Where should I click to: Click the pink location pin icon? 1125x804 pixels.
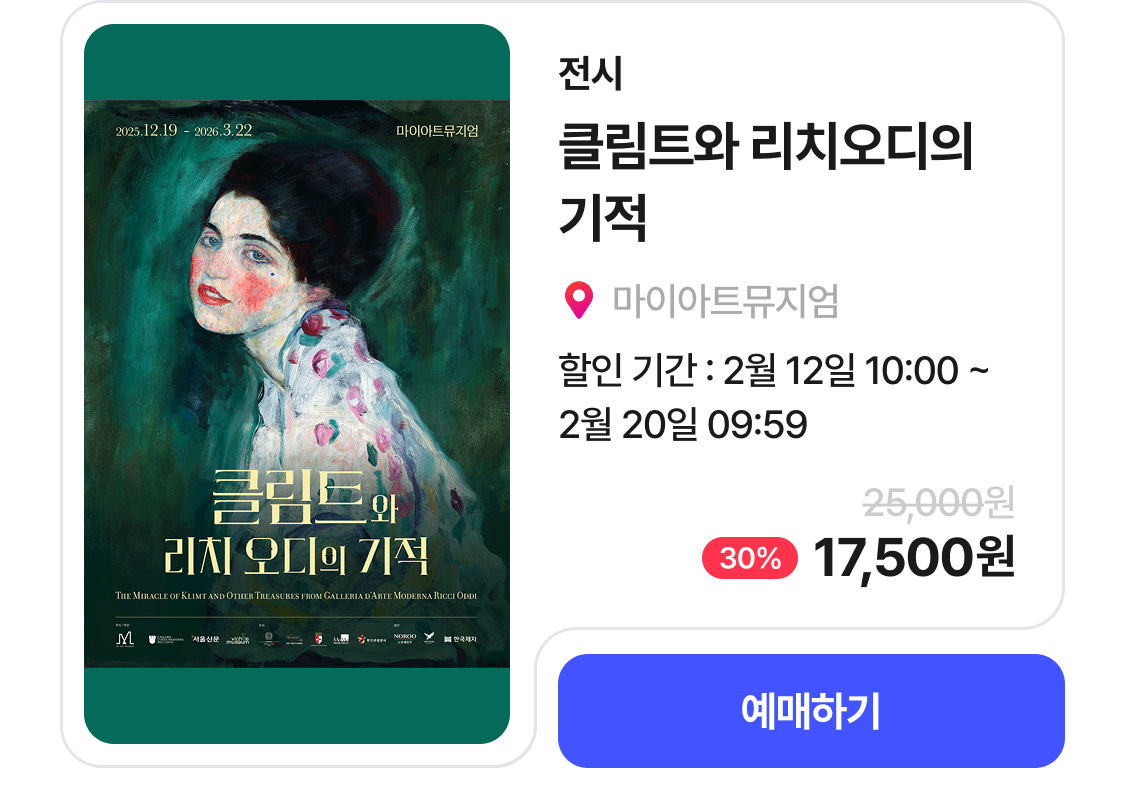click(x=578, y=301)
